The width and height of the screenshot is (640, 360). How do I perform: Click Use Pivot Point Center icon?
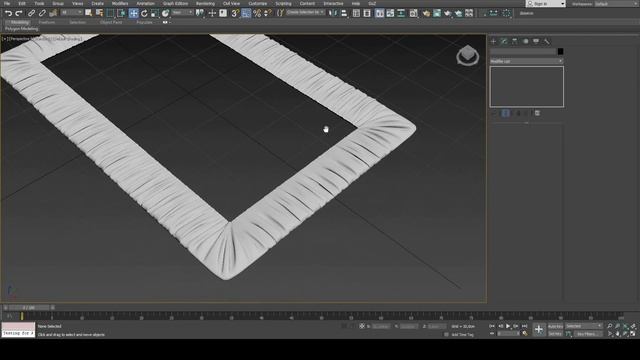[x=200, y=13]
